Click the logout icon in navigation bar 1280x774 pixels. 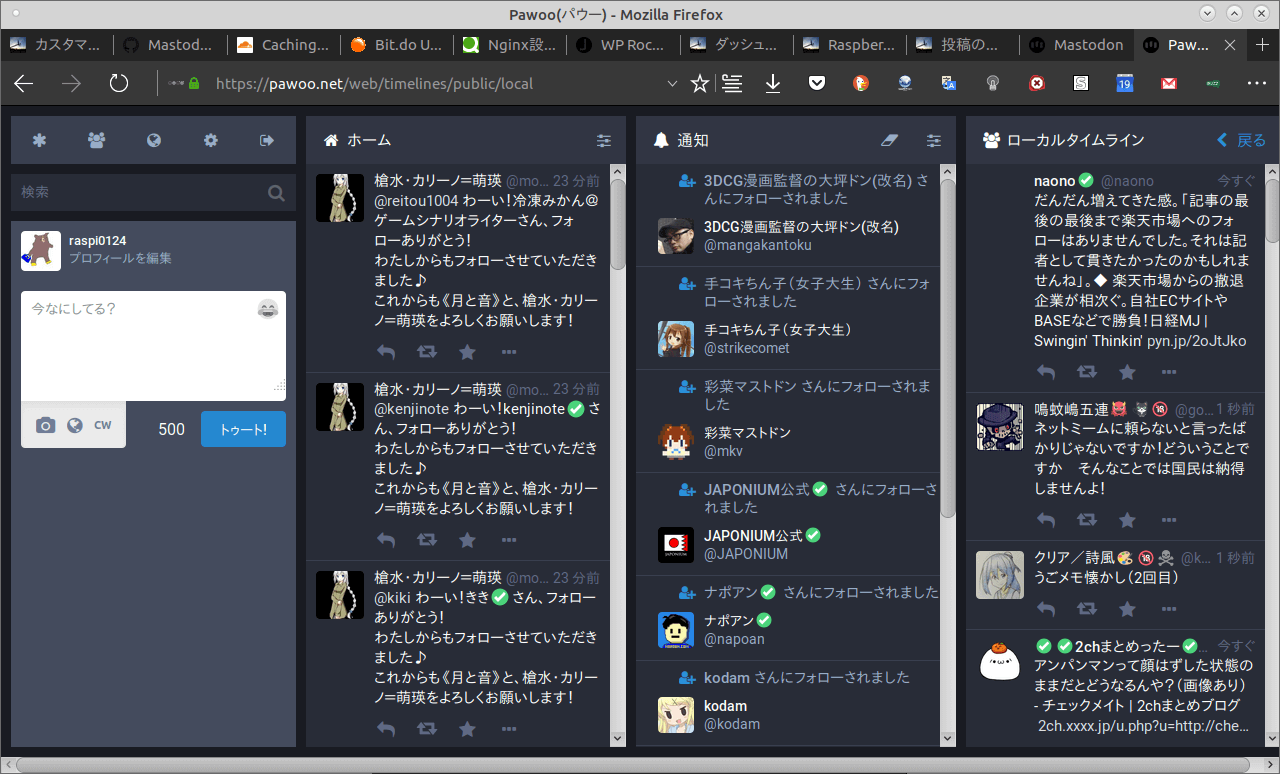coord(267,141)
